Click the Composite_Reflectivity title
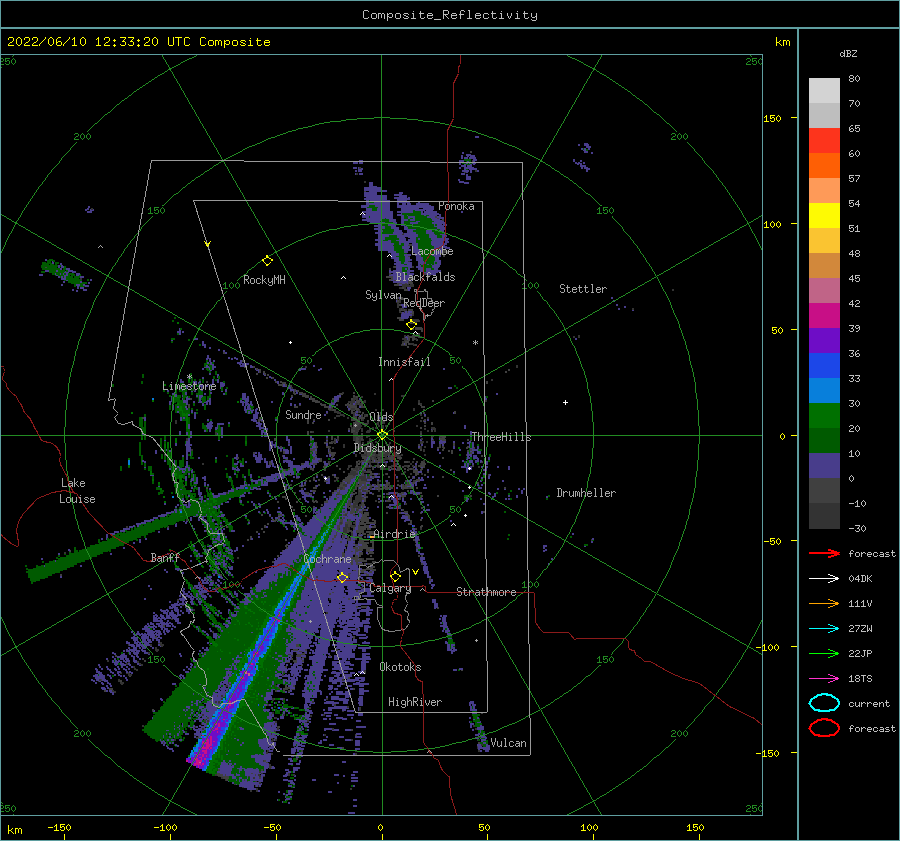900x841 pixels. point(449,15)
